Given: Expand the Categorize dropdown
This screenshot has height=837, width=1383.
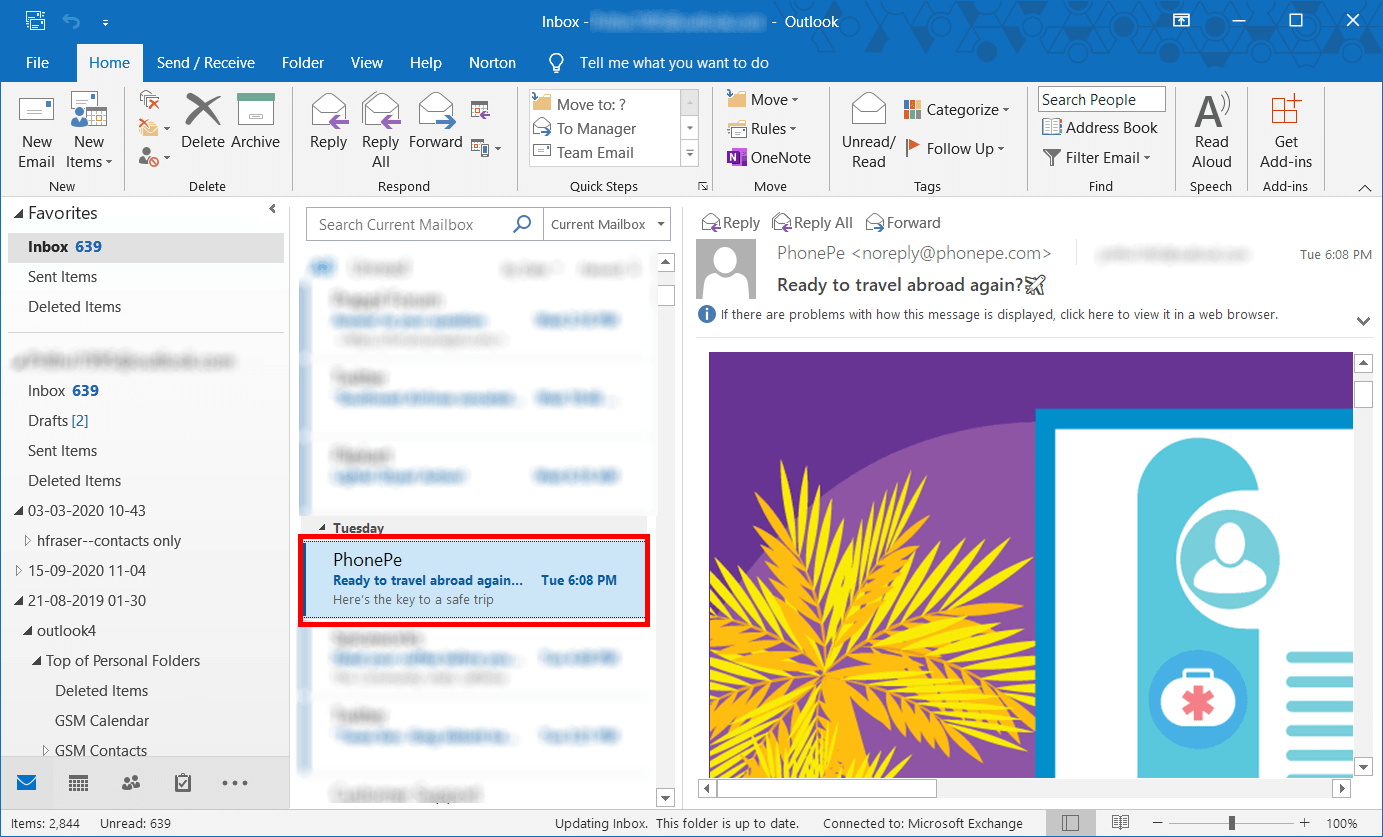Looking at the screenshot, I should (x=957, y=110).
